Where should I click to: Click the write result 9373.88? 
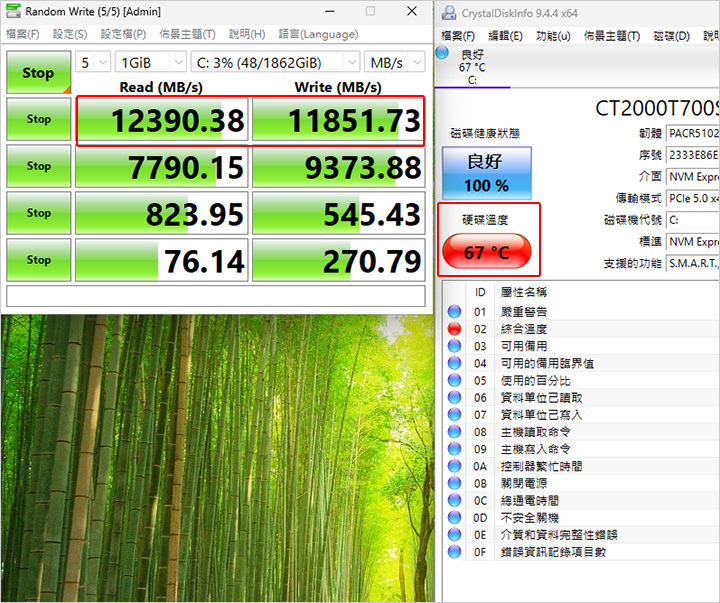338,166
